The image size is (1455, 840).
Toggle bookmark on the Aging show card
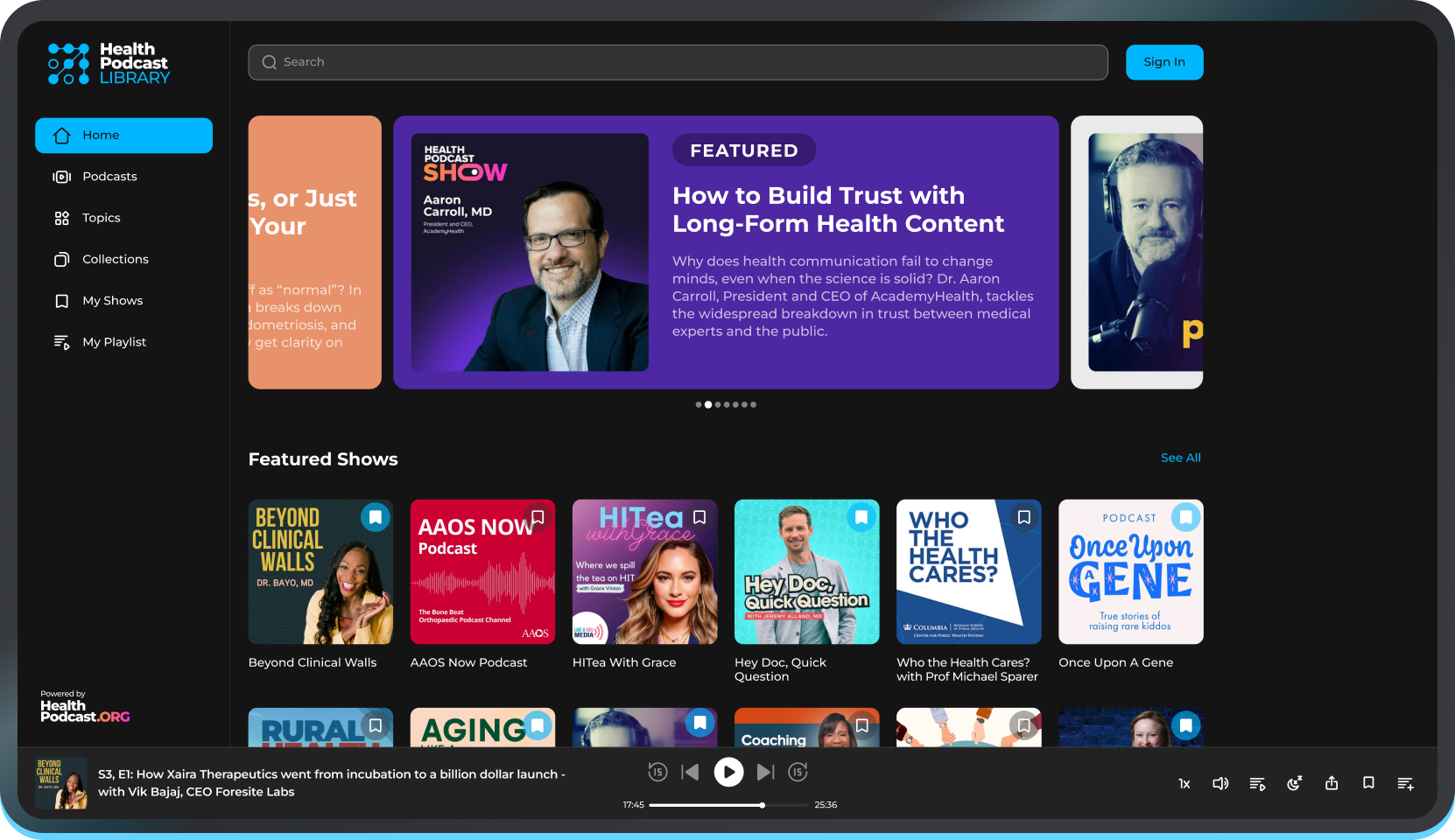tap(538, 725)
